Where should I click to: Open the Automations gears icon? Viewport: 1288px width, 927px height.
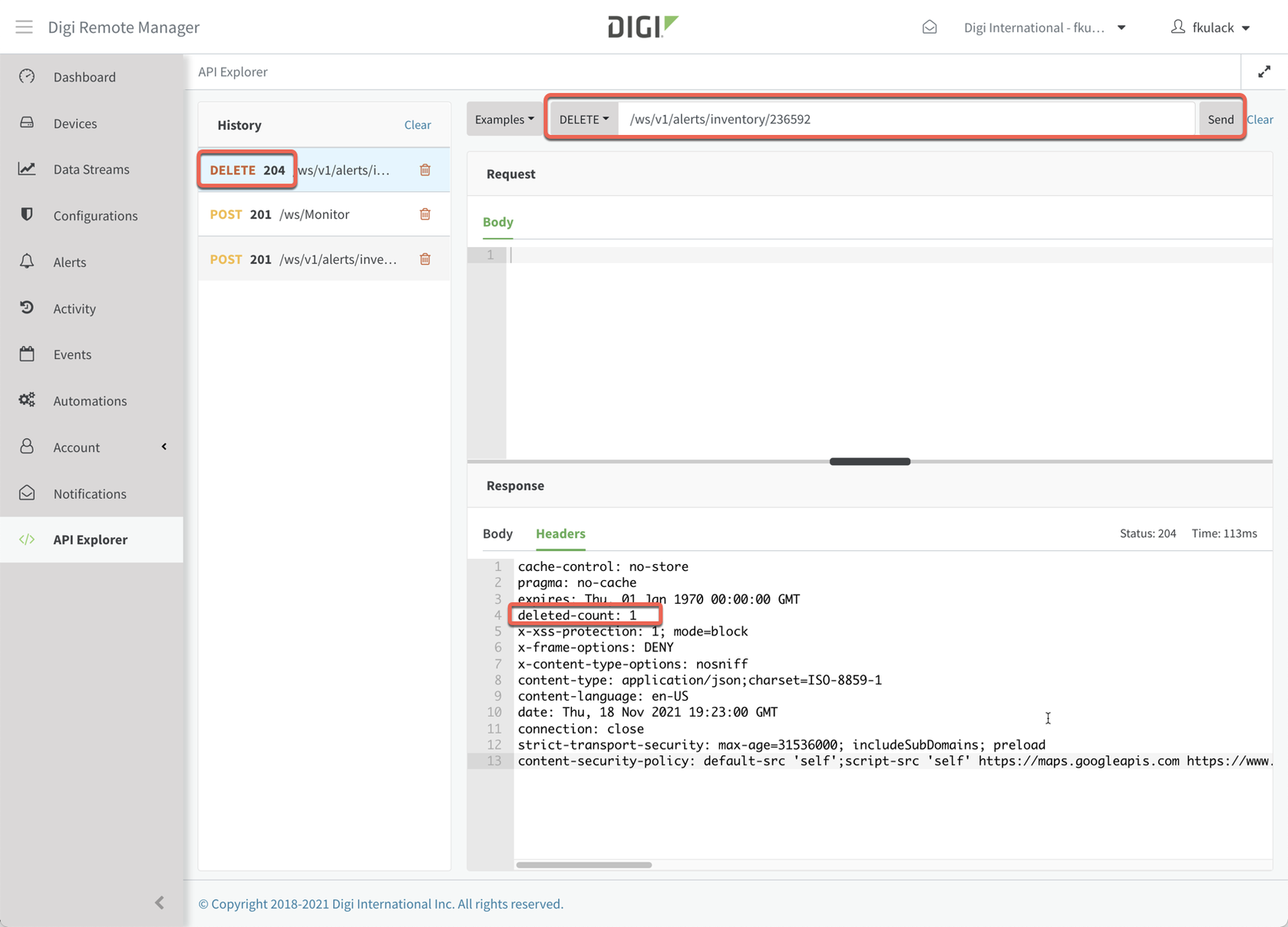click(x=27, y=400)
